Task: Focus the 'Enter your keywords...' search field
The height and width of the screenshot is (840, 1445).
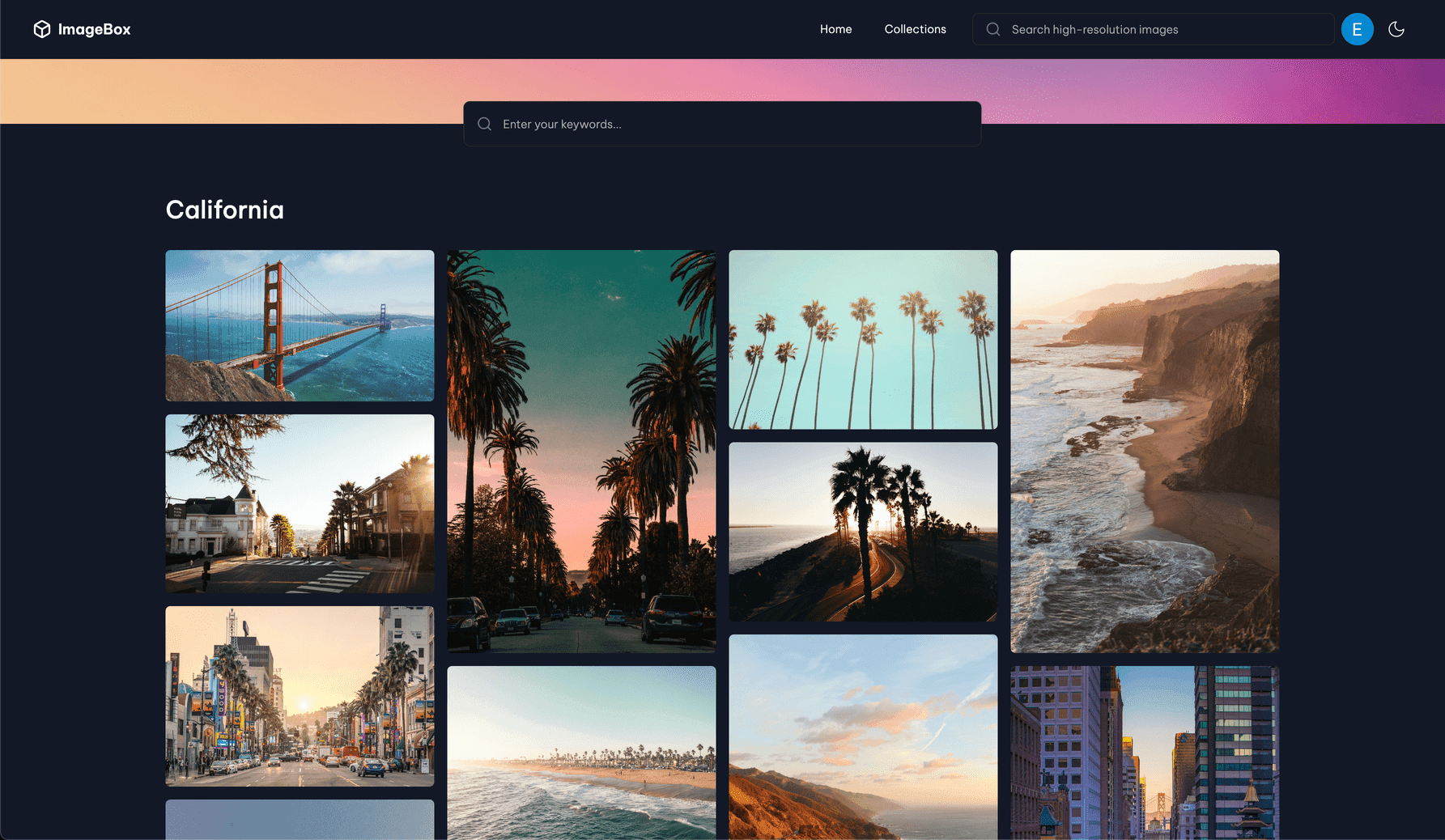Action: pos(722,124)
